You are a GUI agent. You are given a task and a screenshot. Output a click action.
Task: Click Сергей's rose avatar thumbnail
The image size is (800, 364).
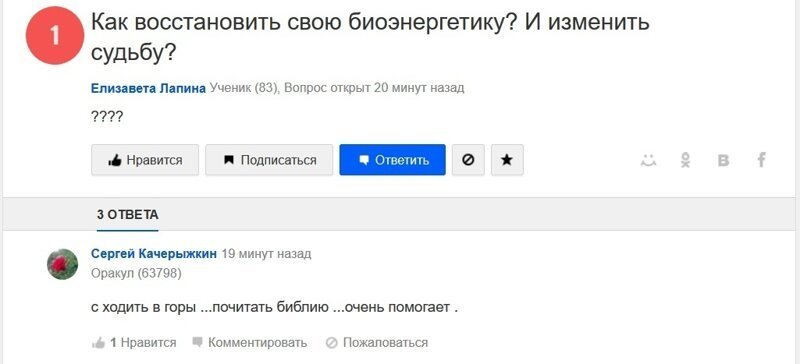(63, 264)
